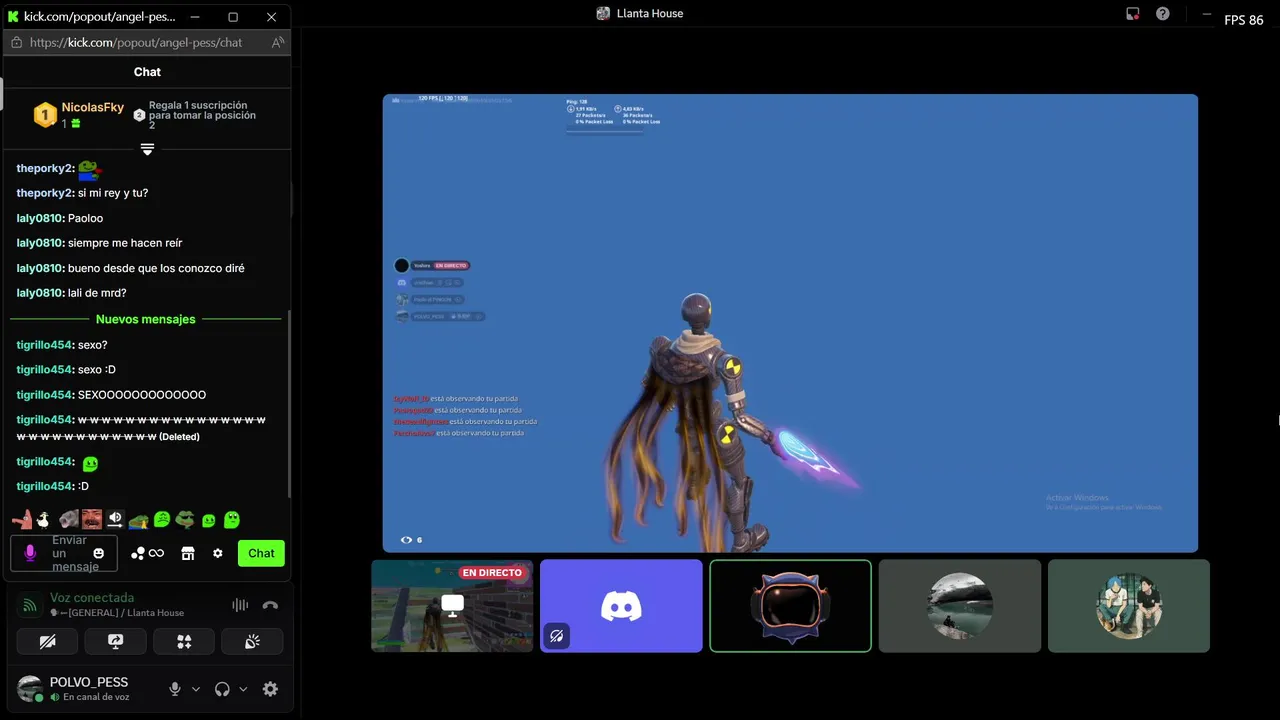Select the lake photo avatar participant tile
Viewport: 1280px width, 720px height.
click(960, 606)
